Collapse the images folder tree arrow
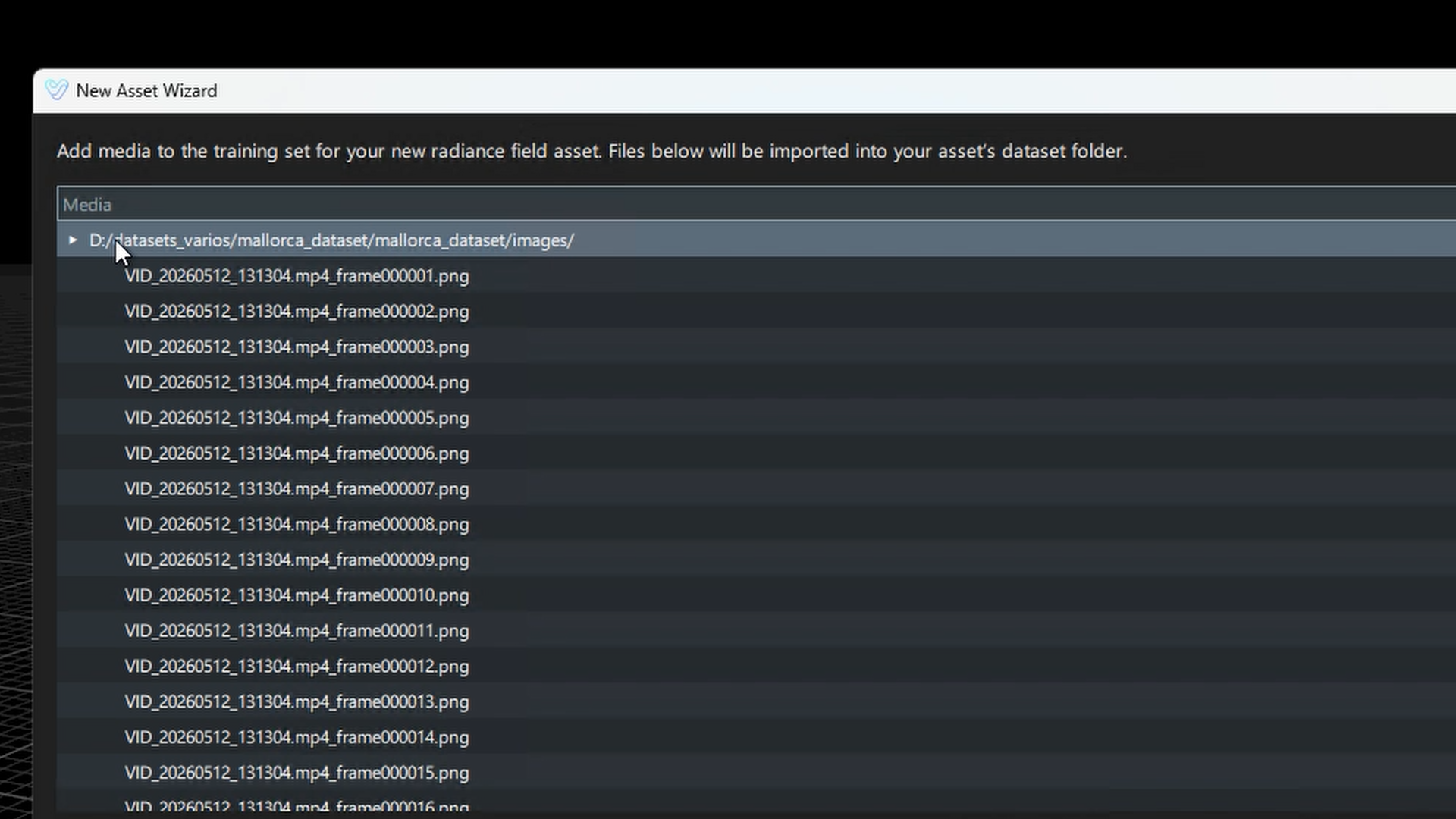 point(73,240)
